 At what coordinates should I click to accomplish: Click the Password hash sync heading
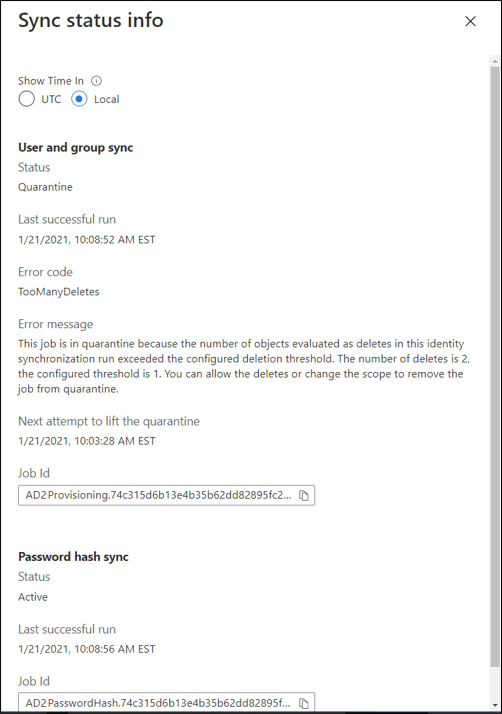click(x=73, y=557)
